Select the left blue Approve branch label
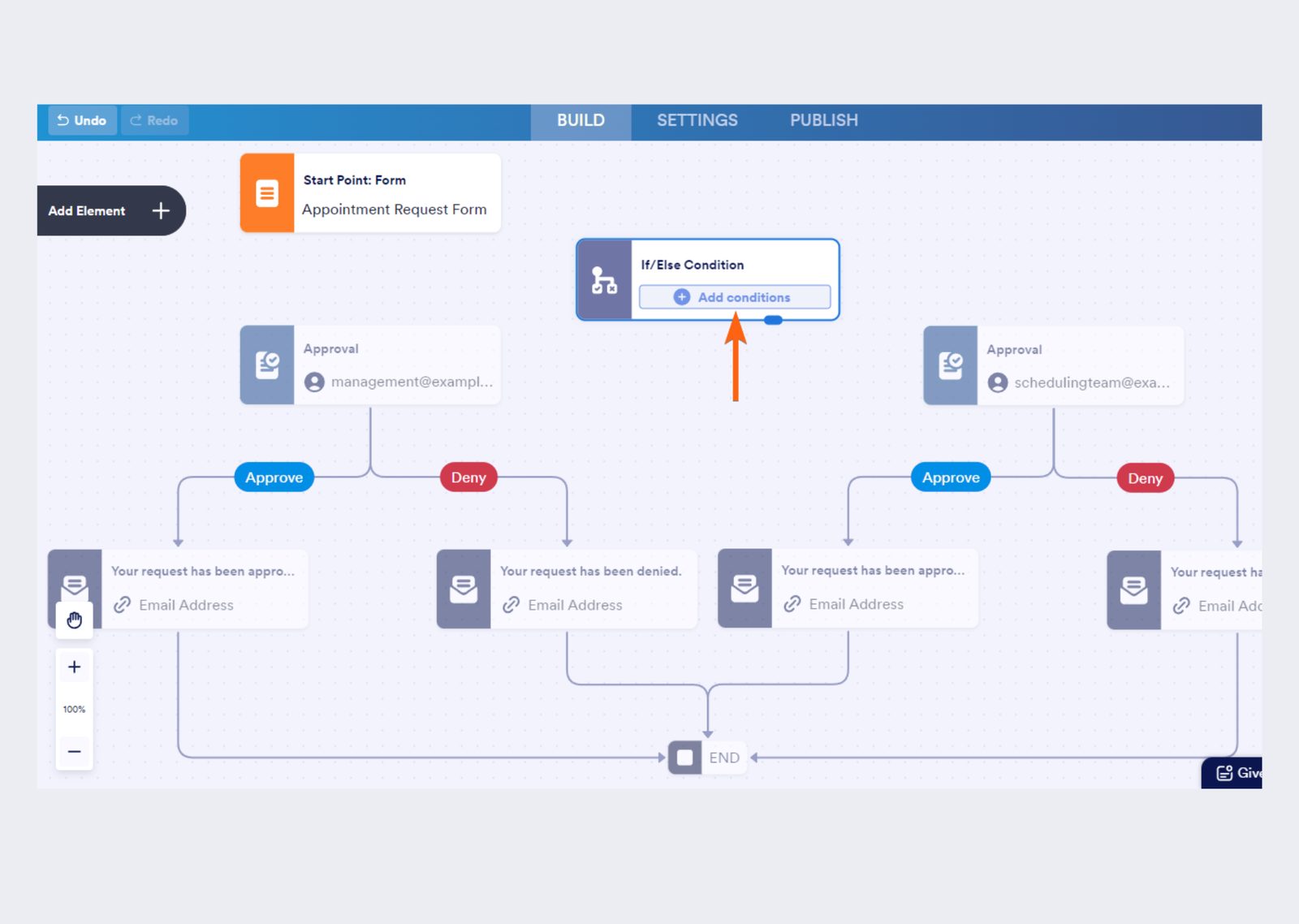Screen dimensions: 1299x924 point(274,477)
